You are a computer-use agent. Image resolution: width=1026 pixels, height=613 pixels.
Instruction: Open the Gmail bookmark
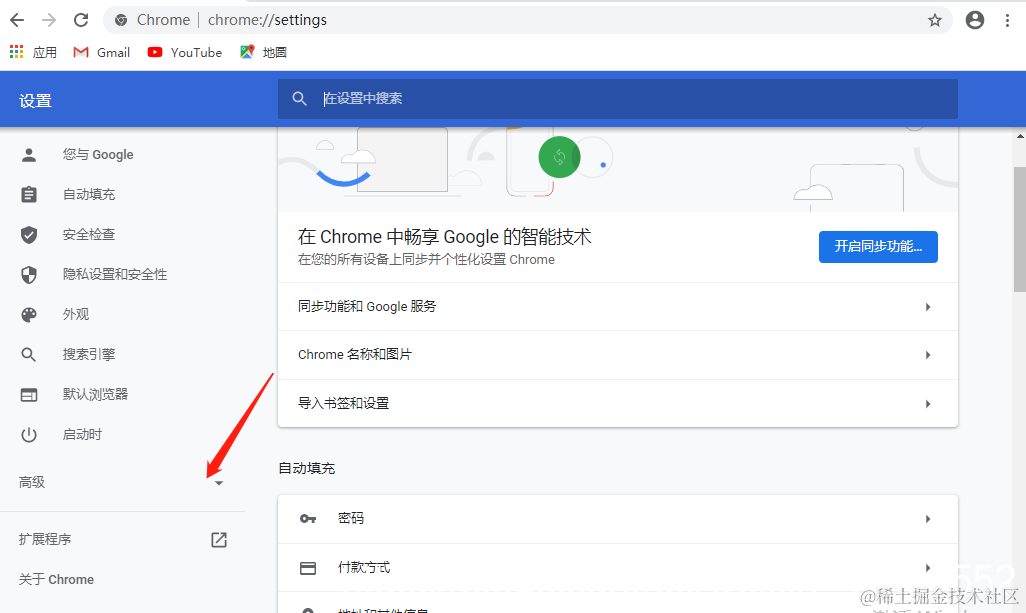point(101,52)
